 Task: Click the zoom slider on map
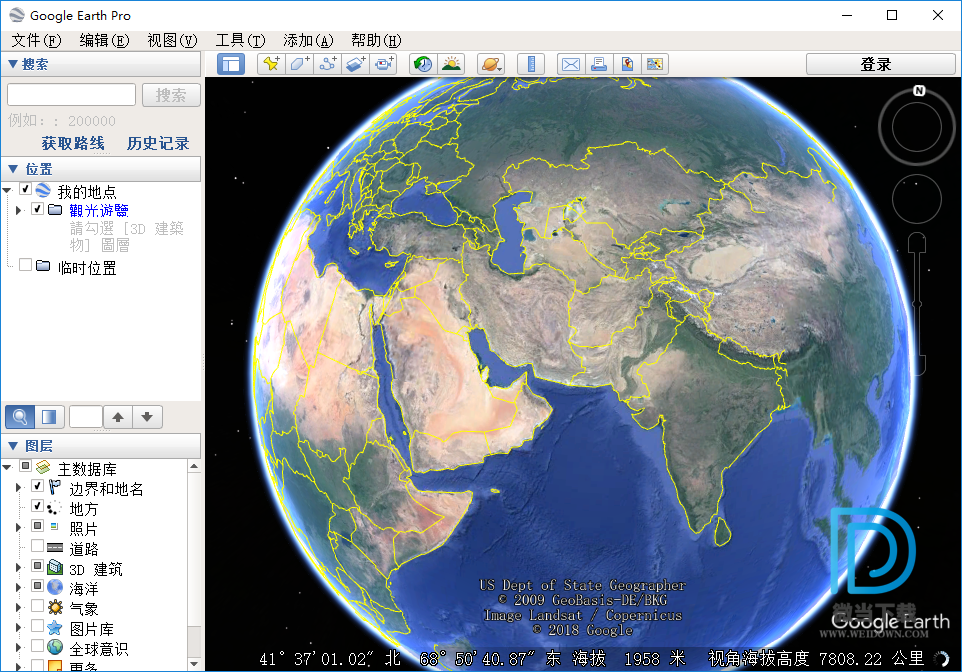click(917, 304)
